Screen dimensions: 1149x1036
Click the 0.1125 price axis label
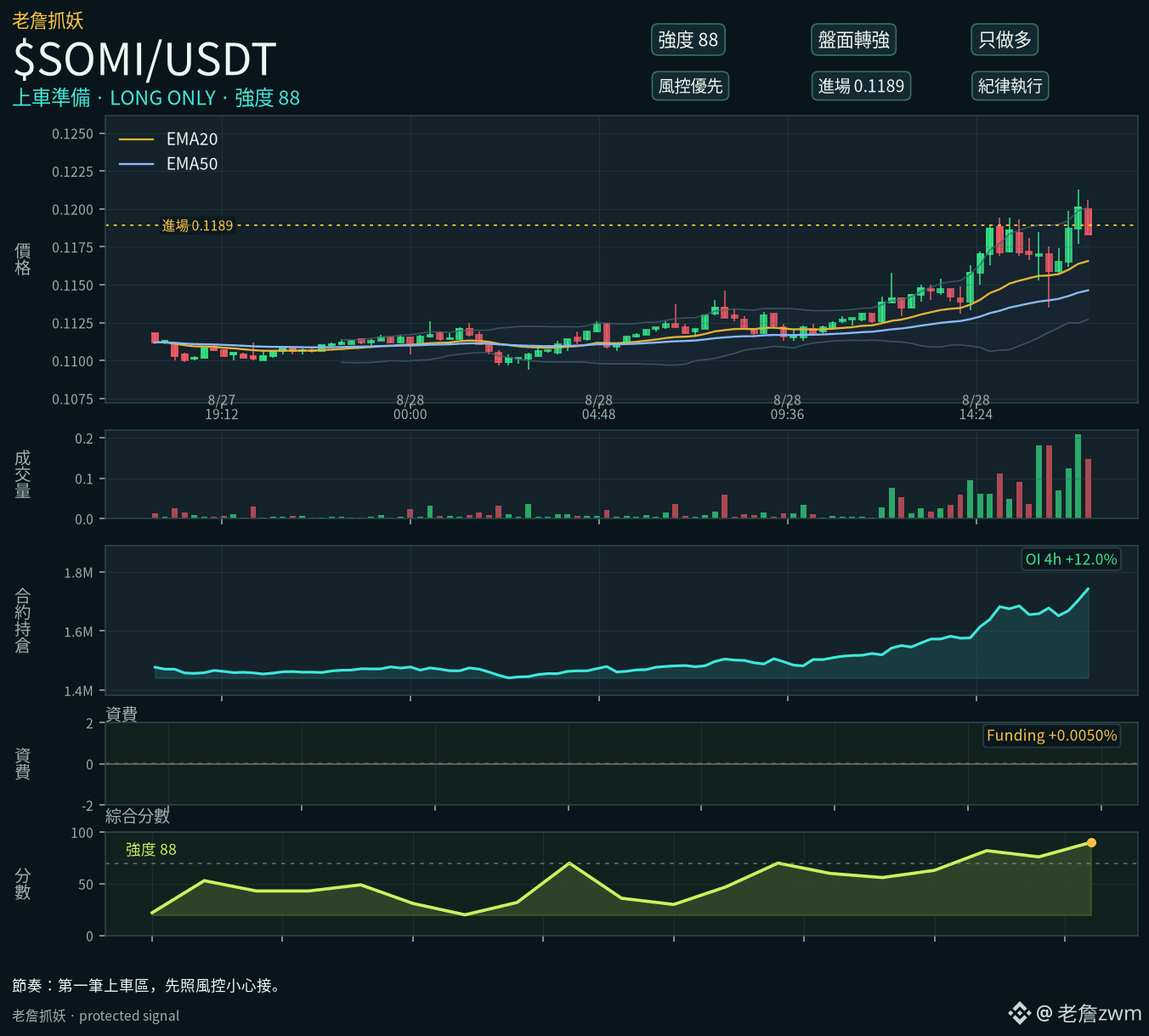(73, 324)
